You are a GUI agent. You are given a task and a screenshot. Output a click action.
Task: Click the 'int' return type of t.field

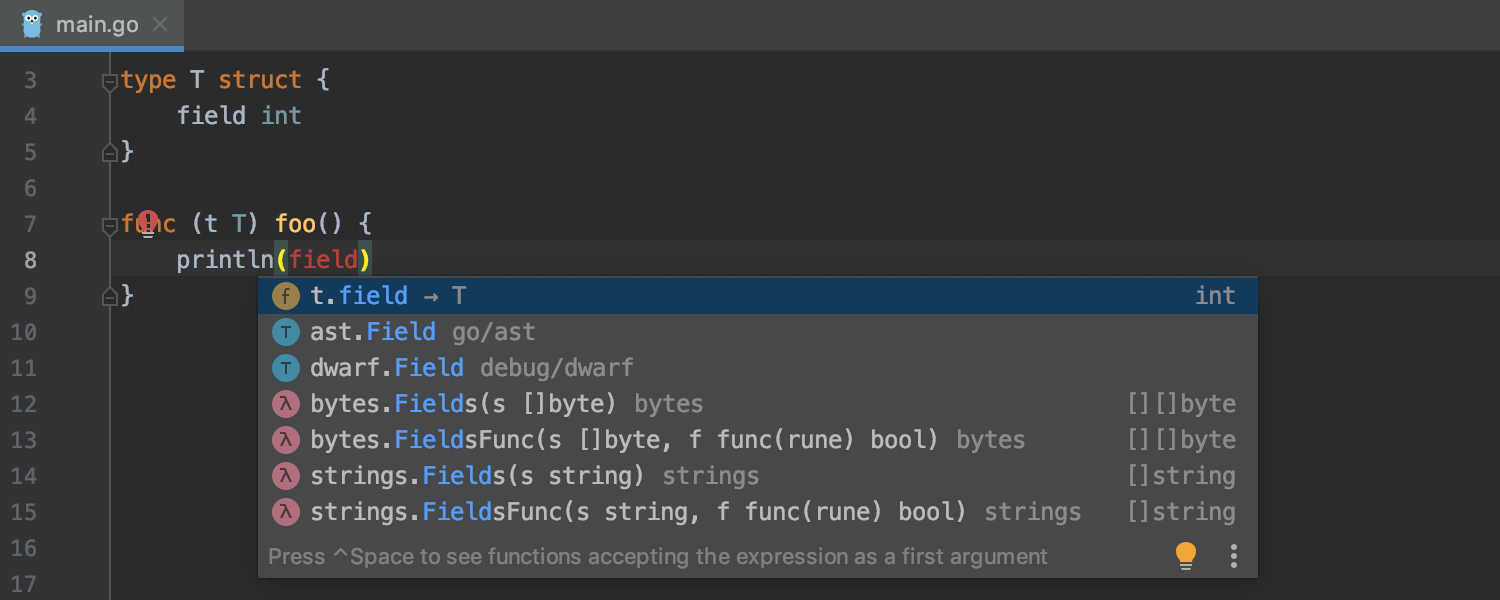point(1215,296)
